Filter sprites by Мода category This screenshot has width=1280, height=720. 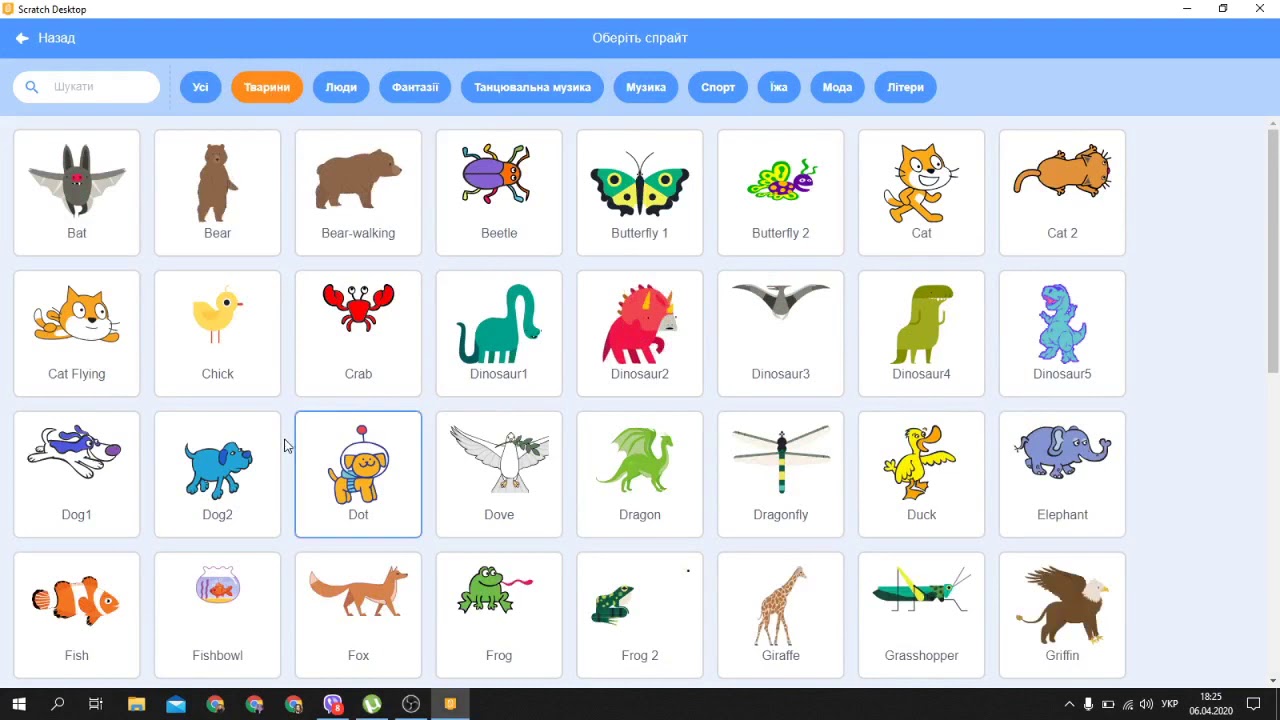click(x=837, y=87)
